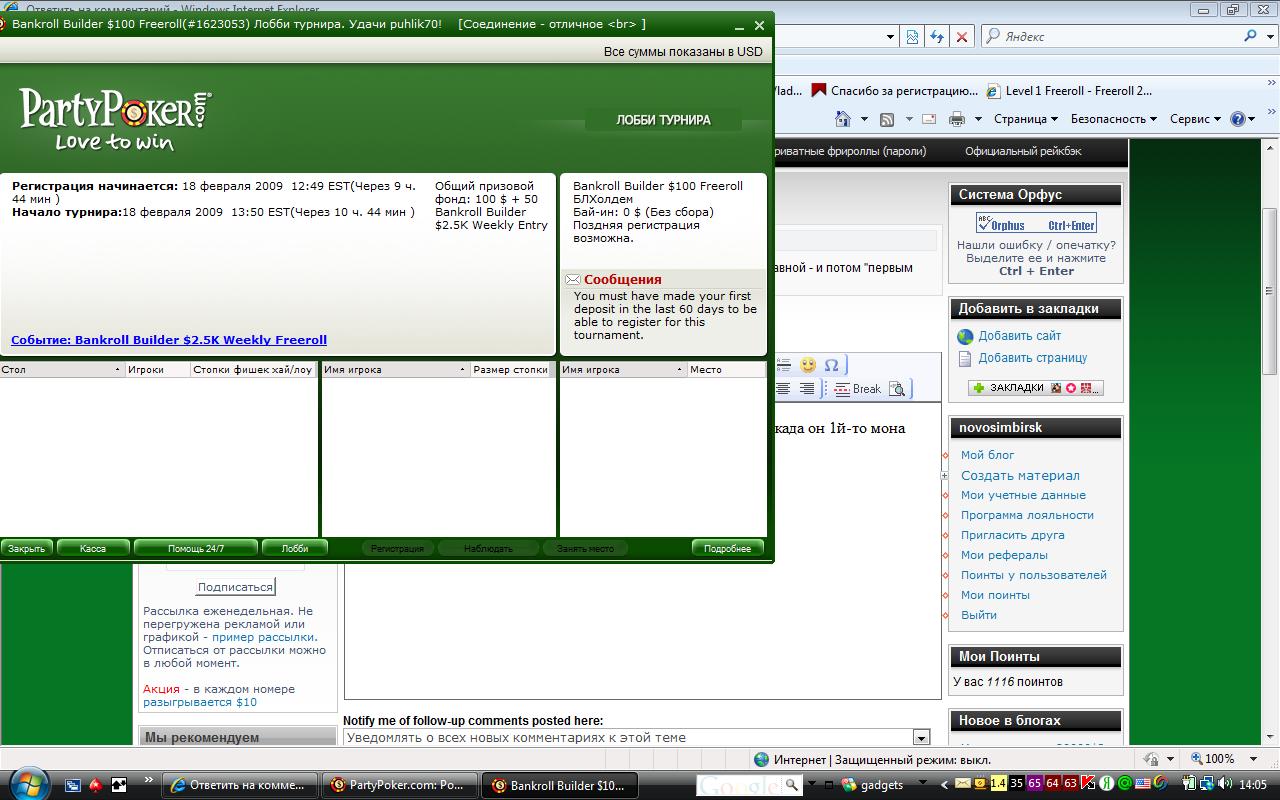Open the search provider dropdown next to Яндекс
This screenshot has width=1280, height=800.
(x=1270, y=36)
